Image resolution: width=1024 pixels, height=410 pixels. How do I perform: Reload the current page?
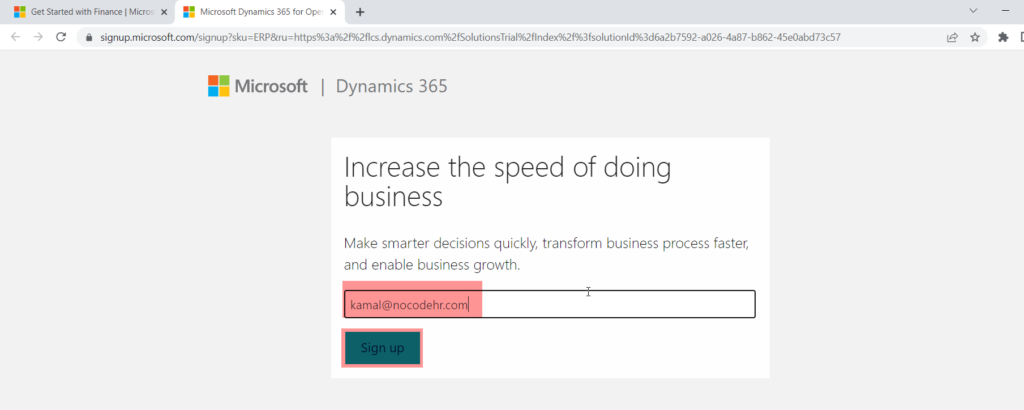pyautogui.click(x=61, y=37)
